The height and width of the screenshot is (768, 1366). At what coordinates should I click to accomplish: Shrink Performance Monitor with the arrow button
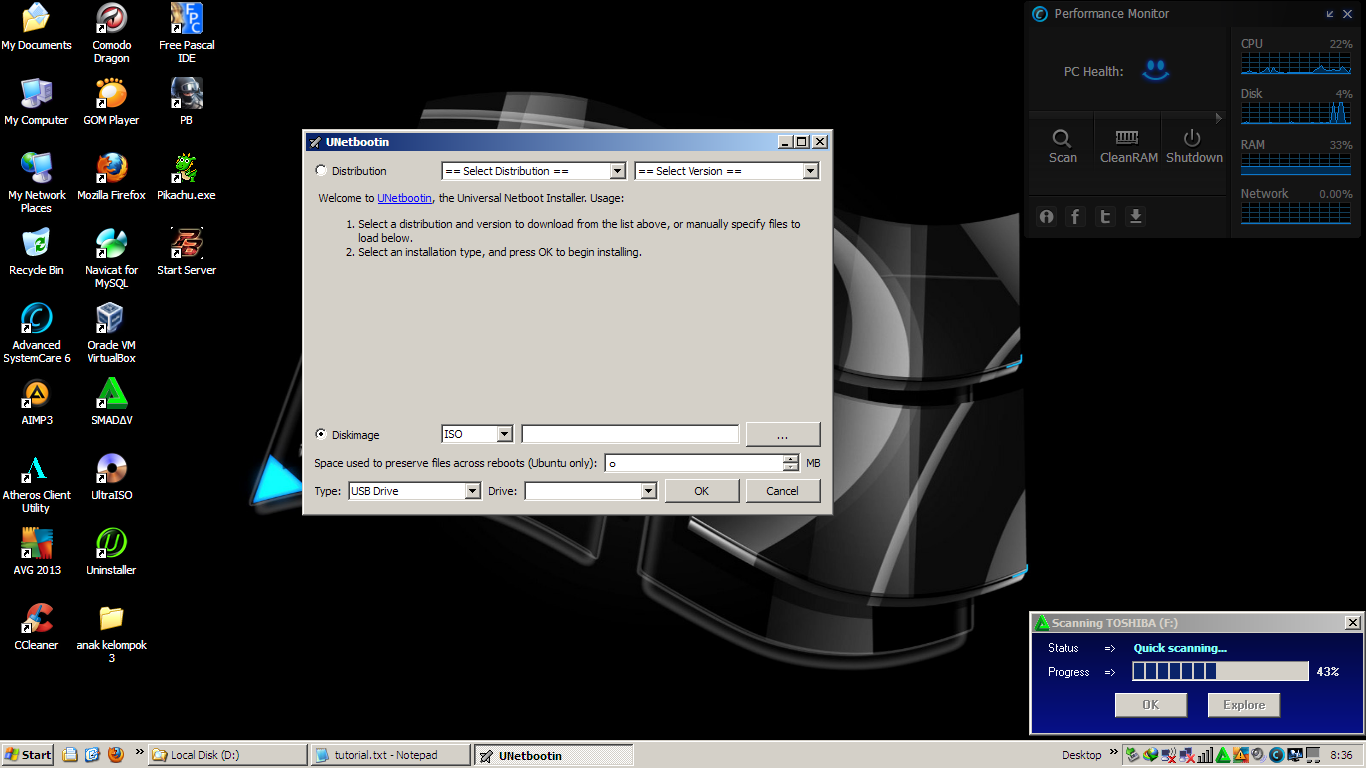[1330, 14]
